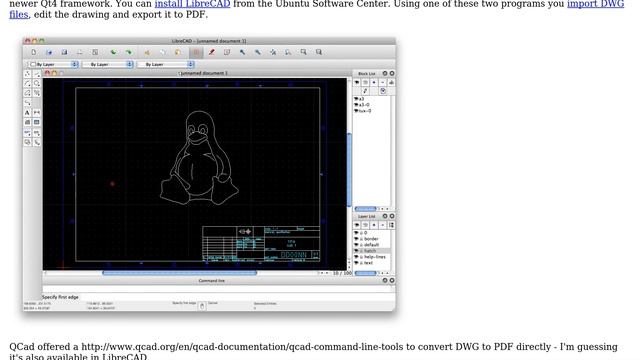Click the command line input field
The image size is (640, 360).
[218, 289]
